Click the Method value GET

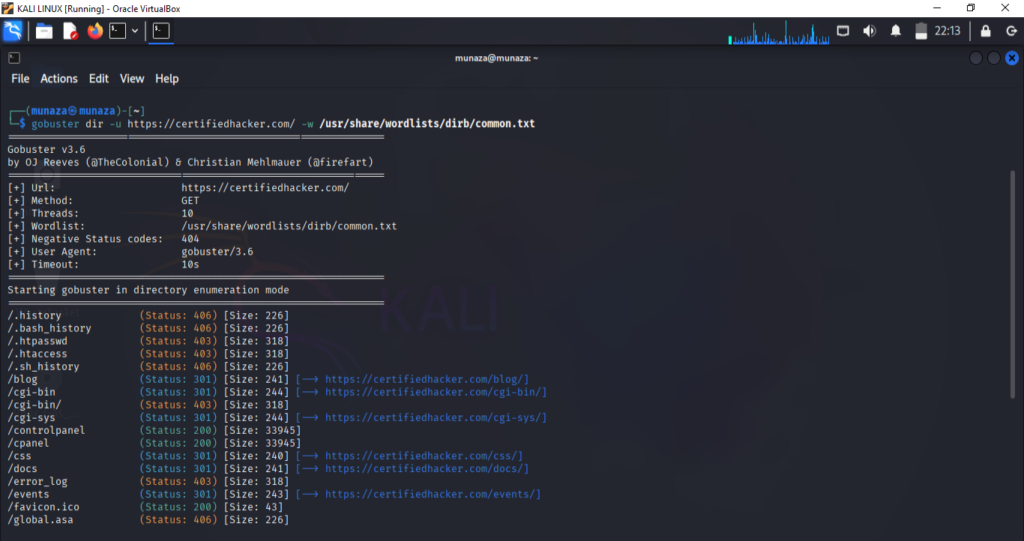coord(190,201)
